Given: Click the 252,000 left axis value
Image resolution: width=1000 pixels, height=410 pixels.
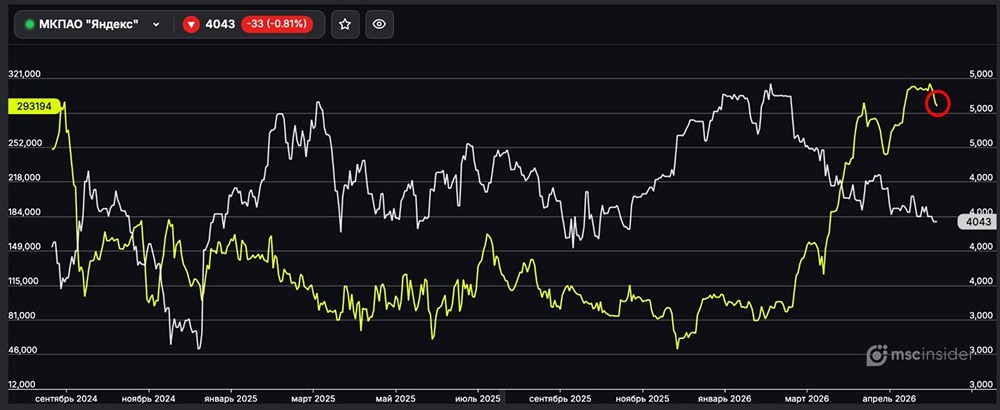Looking at the screenshot, I should (x=24, y=143).
